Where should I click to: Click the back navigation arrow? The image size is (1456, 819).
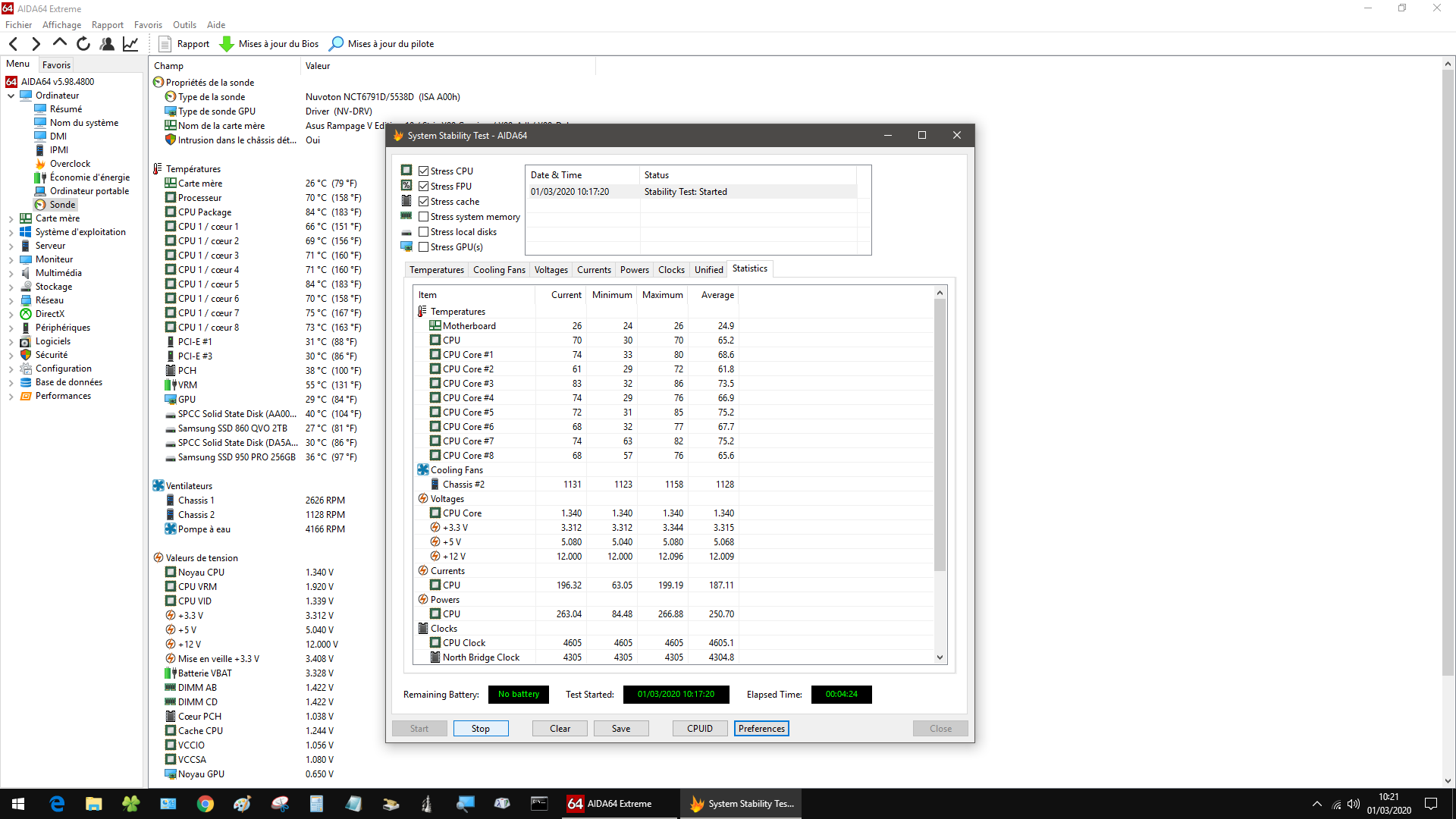[x=13, y=43]
